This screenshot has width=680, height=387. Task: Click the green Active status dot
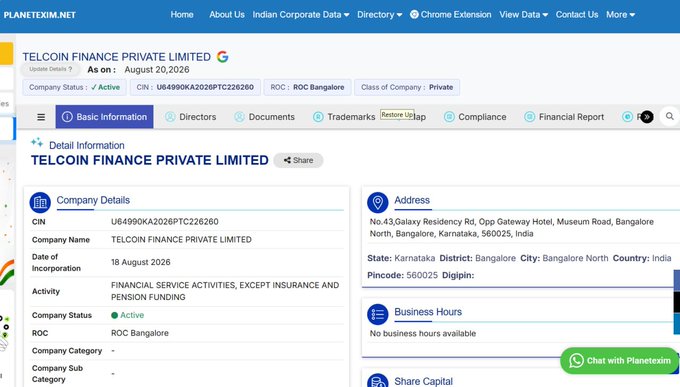click(114, 315)
